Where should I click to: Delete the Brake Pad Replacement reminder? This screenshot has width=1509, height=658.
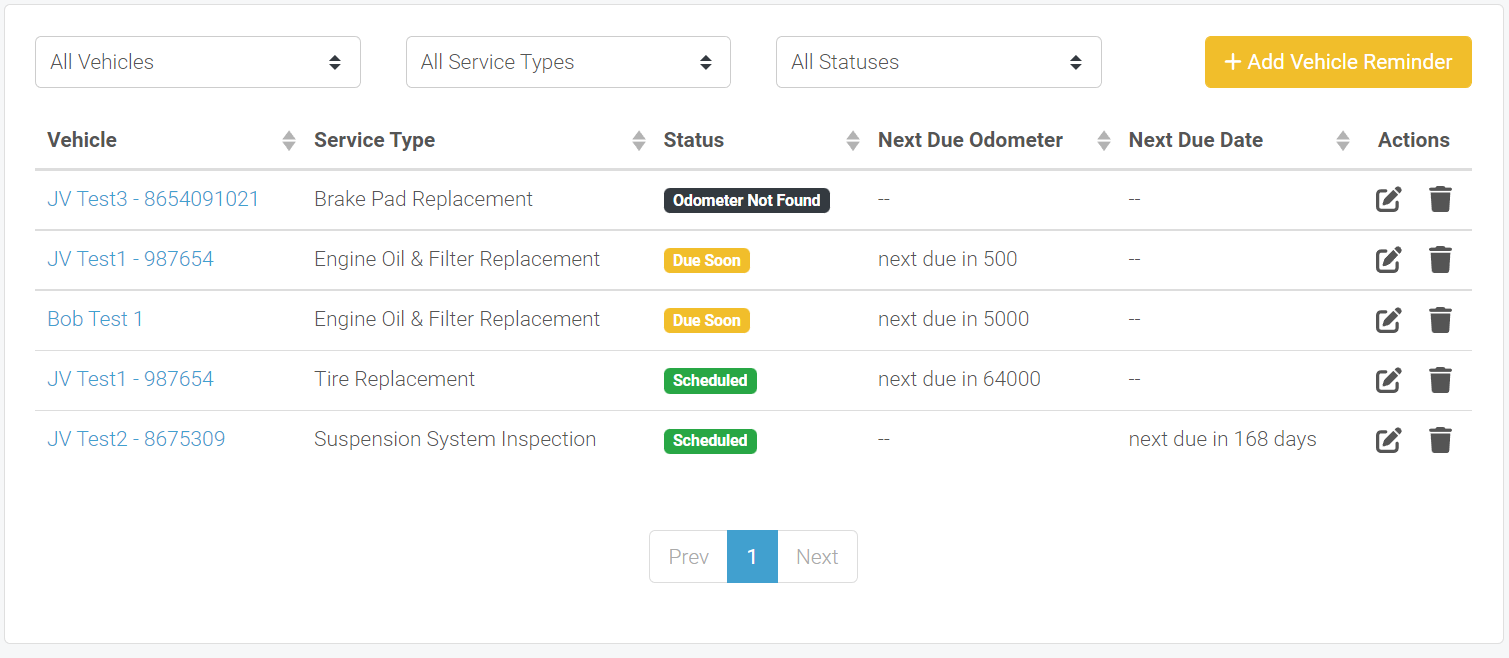(1440, 200)
